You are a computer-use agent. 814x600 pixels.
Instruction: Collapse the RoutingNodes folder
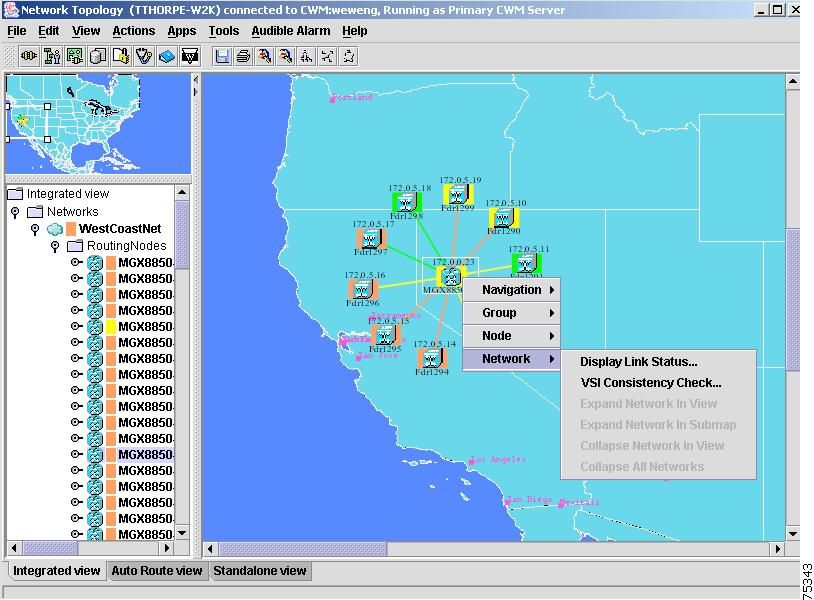pos(55,246)
